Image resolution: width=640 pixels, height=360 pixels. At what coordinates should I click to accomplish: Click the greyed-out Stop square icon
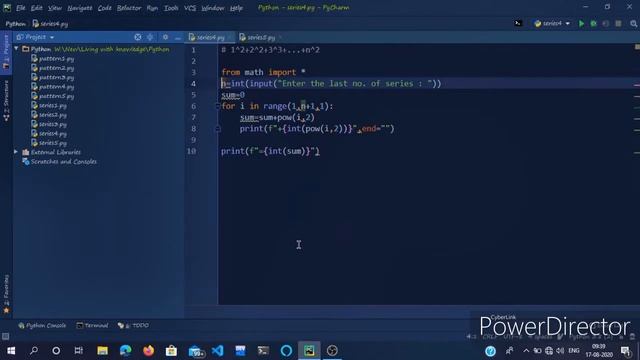coord(618,24)
